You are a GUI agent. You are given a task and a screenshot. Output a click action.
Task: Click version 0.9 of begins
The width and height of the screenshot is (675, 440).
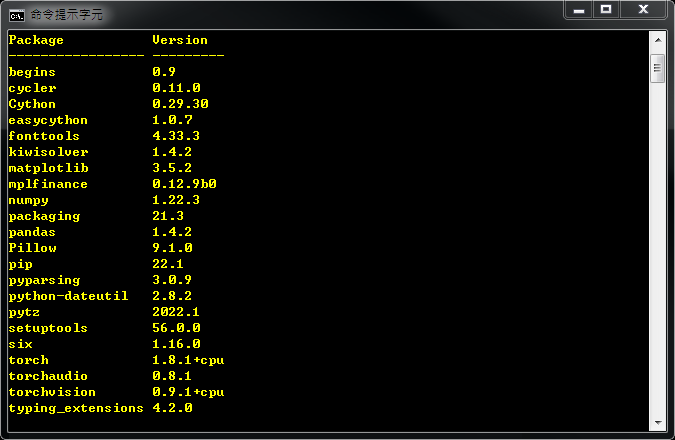coord(164,72)
